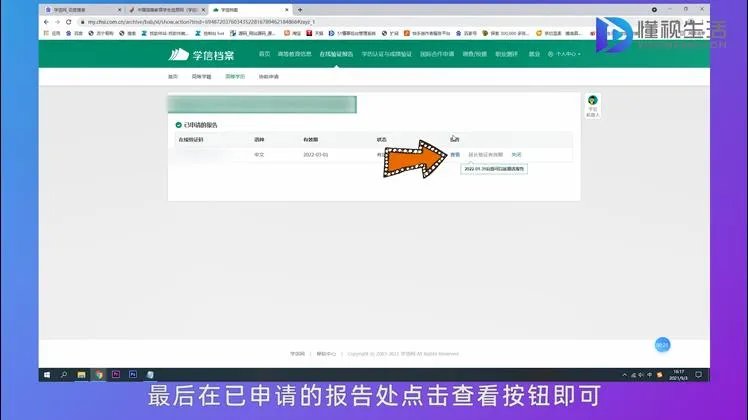Open 在线验证报告 in the navigation bar
Image resolution: width=748 pixels, height=420 pixels.
(x=336, y=54)
